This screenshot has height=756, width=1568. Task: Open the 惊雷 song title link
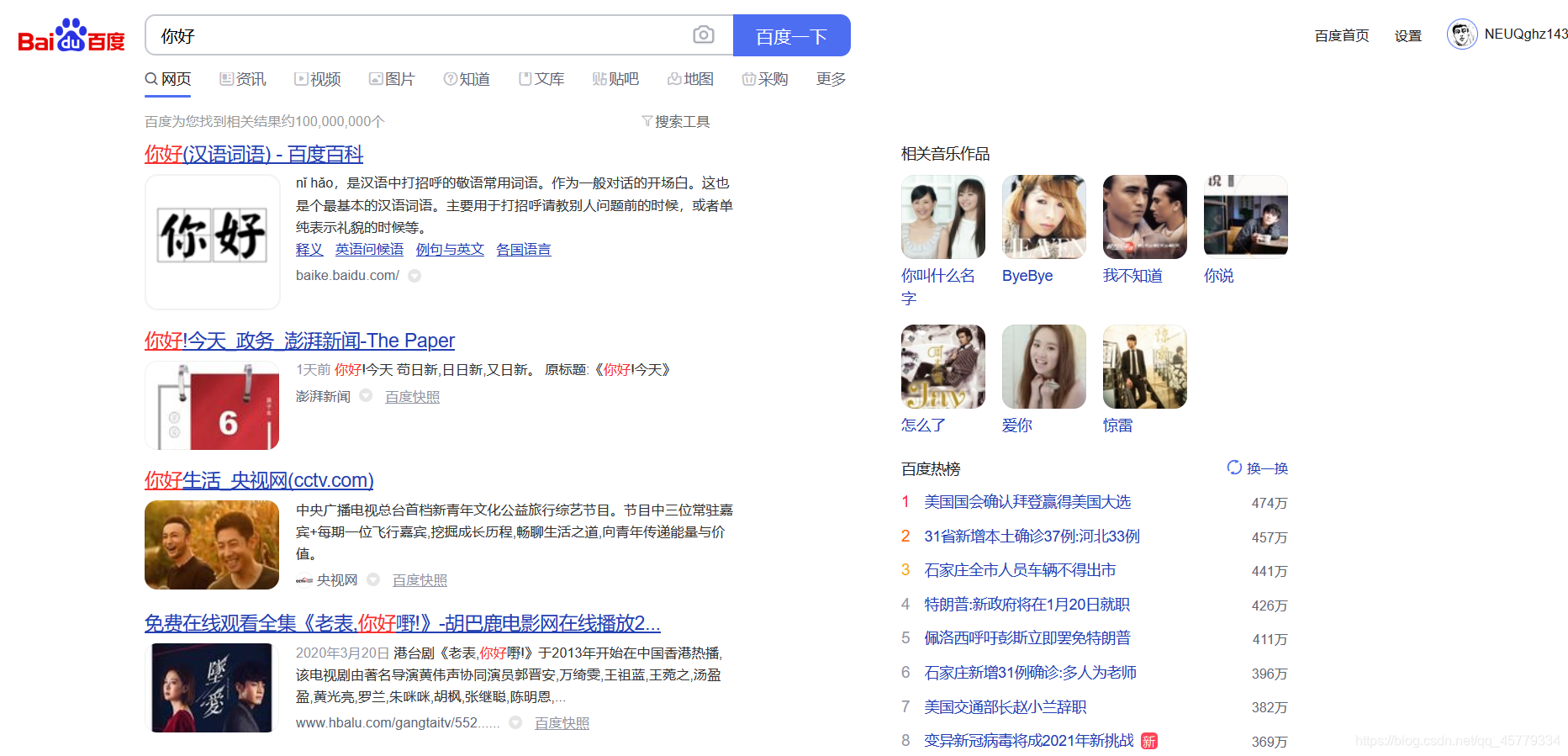(1117, 426)
